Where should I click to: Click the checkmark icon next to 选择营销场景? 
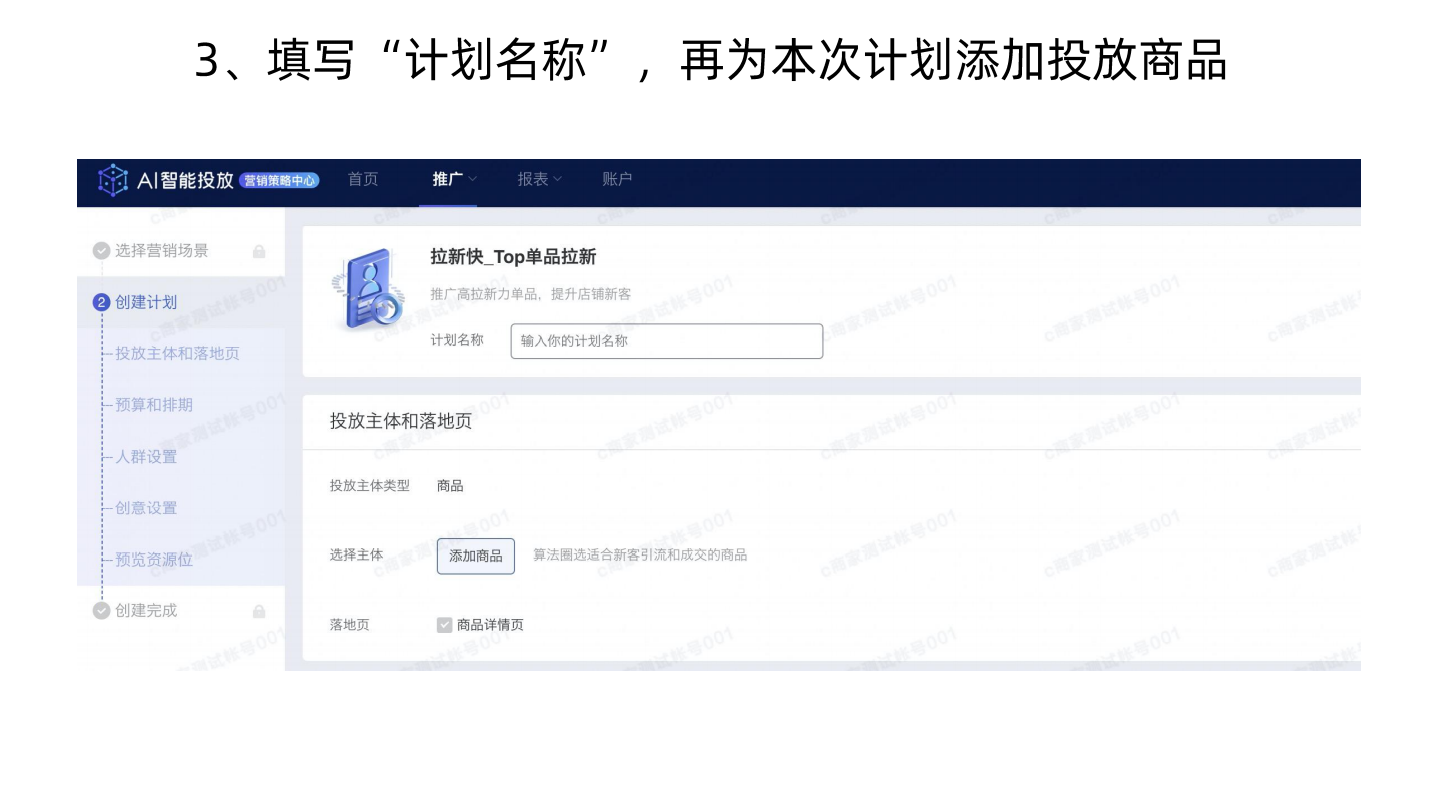click(x=101, y=251)
